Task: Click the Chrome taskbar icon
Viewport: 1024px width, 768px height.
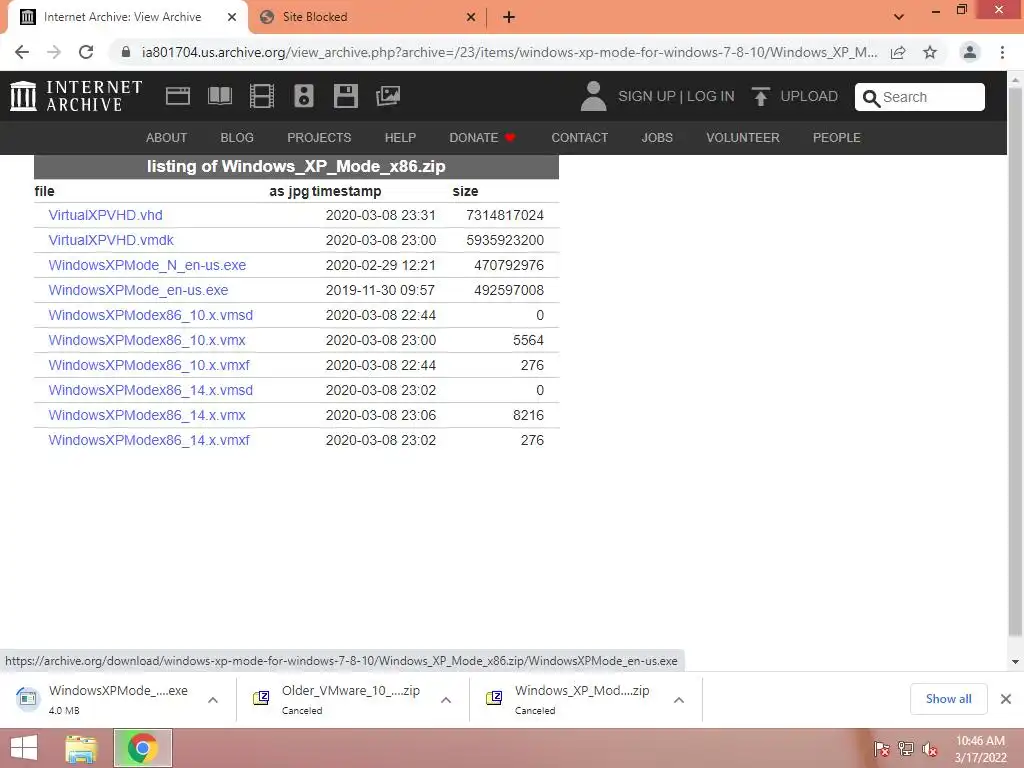Action: pyautogui.click(x=142, y=748)
